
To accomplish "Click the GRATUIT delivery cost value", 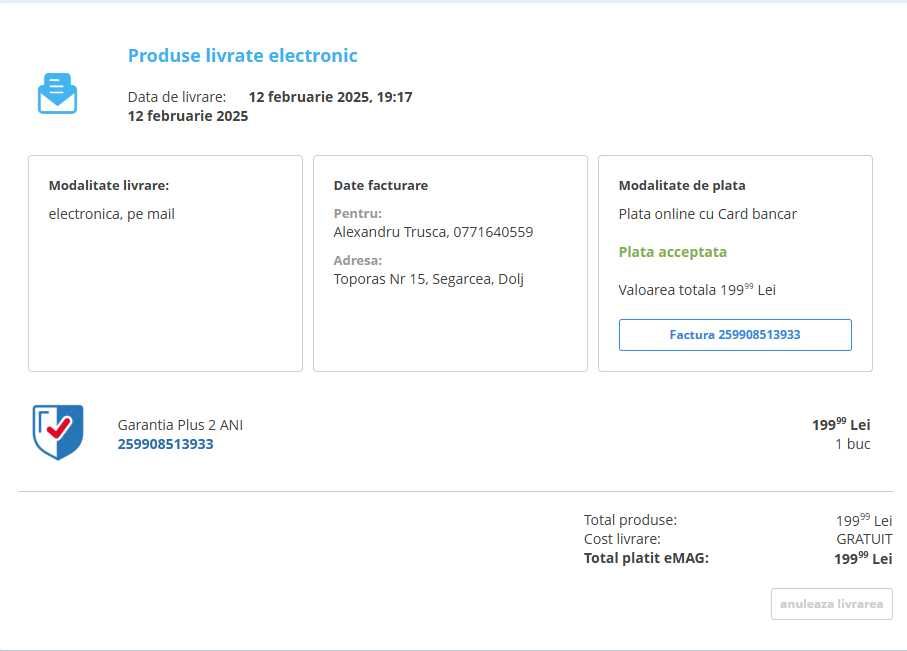I will [864, 539].
